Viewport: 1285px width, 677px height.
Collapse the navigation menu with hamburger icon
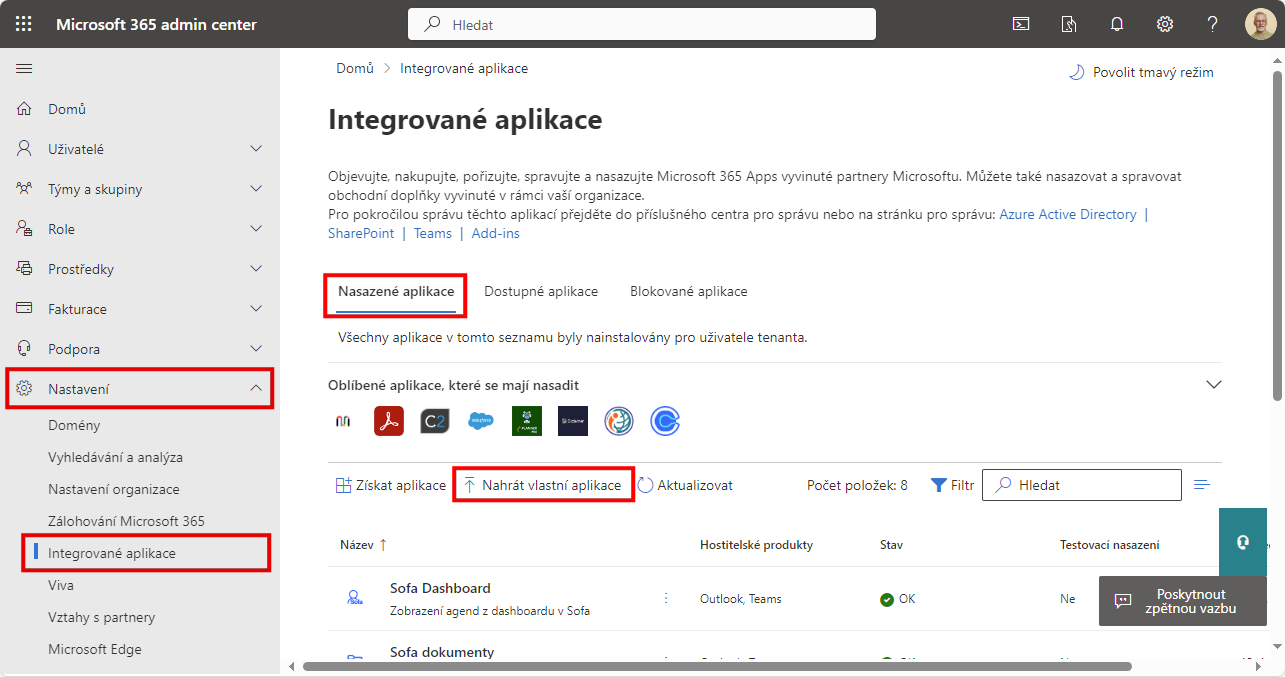24,69
